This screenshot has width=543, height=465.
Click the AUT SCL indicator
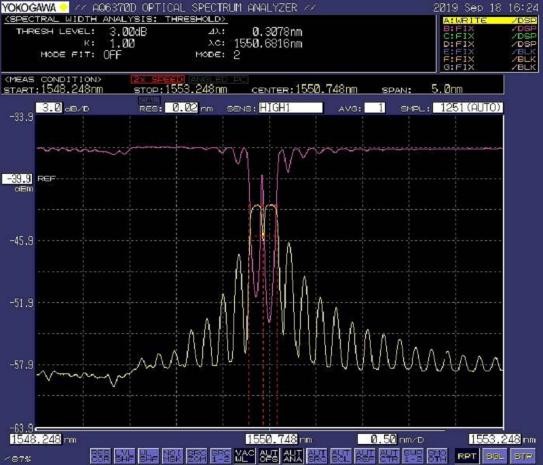[x=341, y=456]
